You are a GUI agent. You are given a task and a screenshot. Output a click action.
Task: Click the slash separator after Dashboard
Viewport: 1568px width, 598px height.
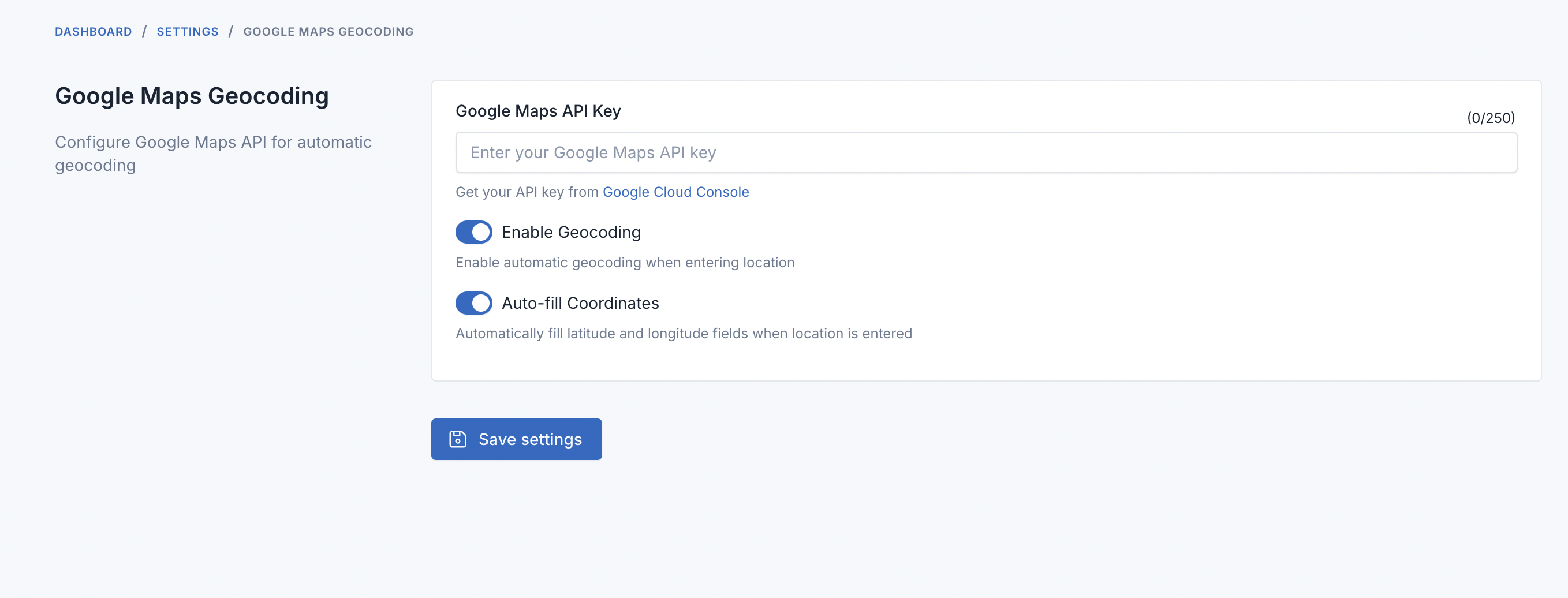[144, 32]
